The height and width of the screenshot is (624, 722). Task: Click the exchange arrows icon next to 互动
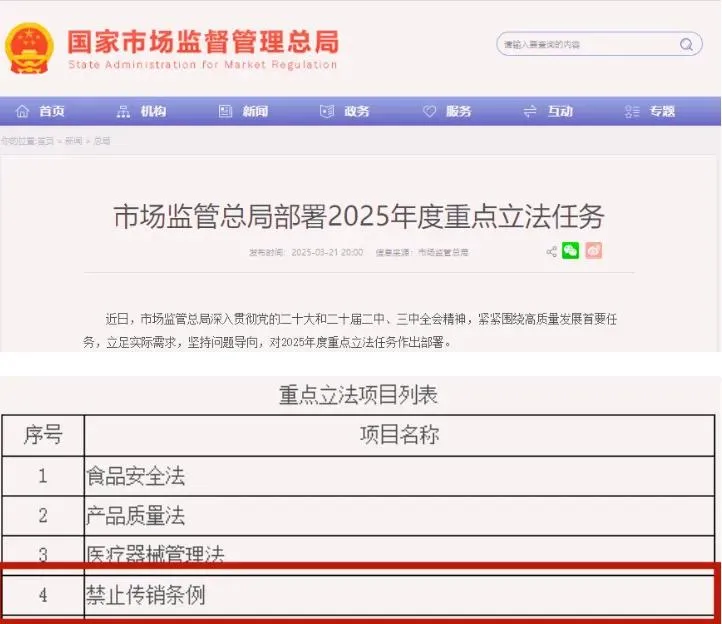click(x=530, y=111)
